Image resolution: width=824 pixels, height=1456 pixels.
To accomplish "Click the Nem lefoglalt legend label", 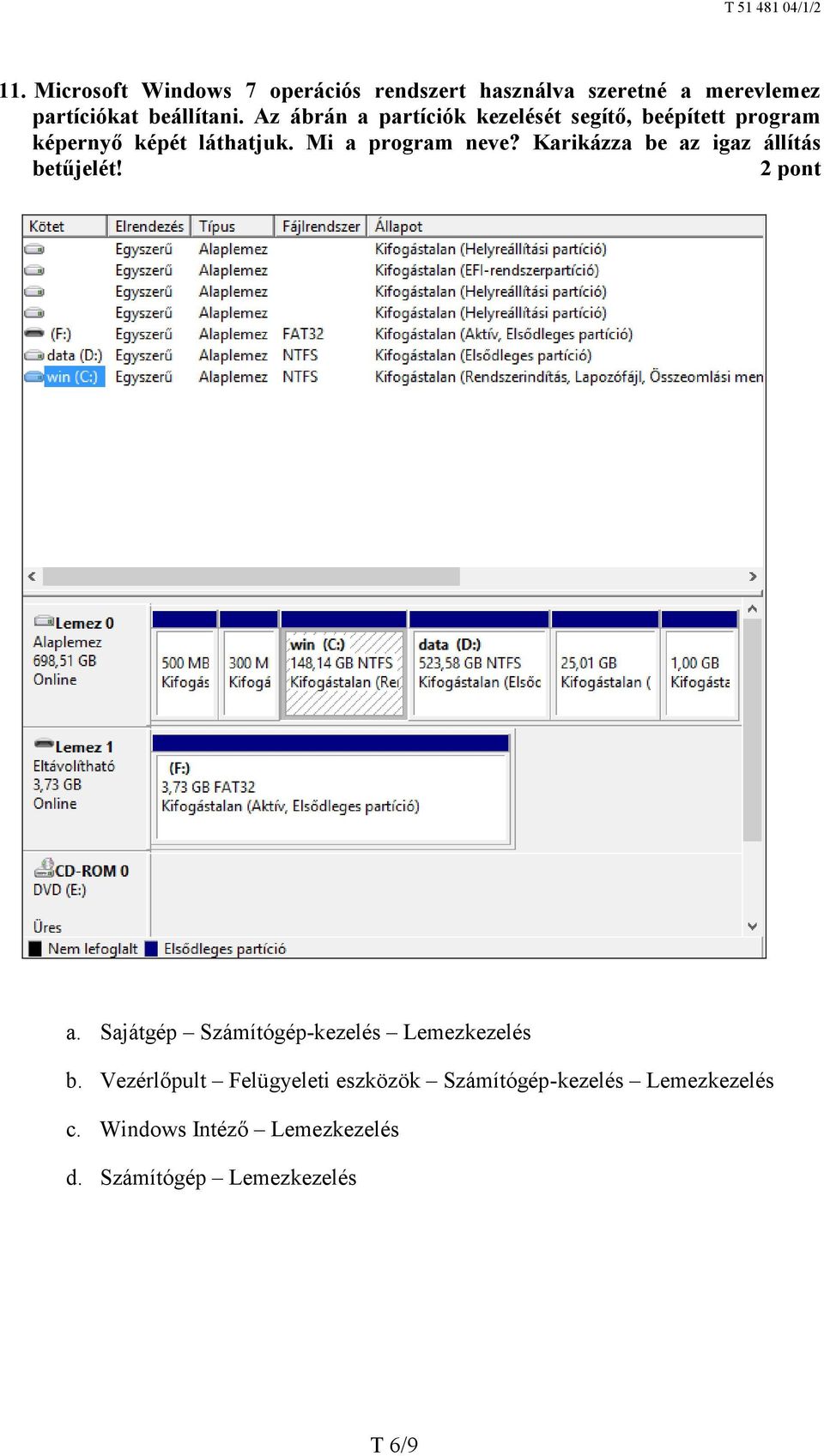I will pyautogui.click(x=93, y=949).
